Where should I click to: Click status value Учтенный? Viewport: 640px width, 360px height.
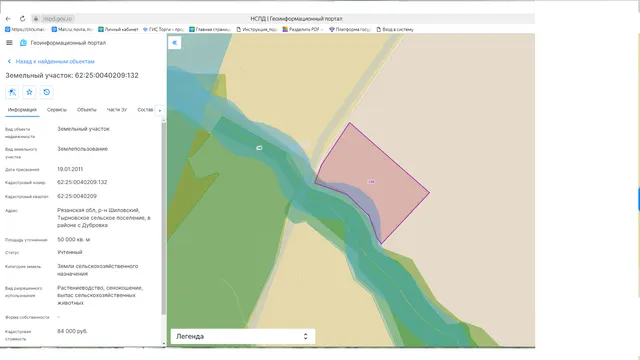pos(70,252)
